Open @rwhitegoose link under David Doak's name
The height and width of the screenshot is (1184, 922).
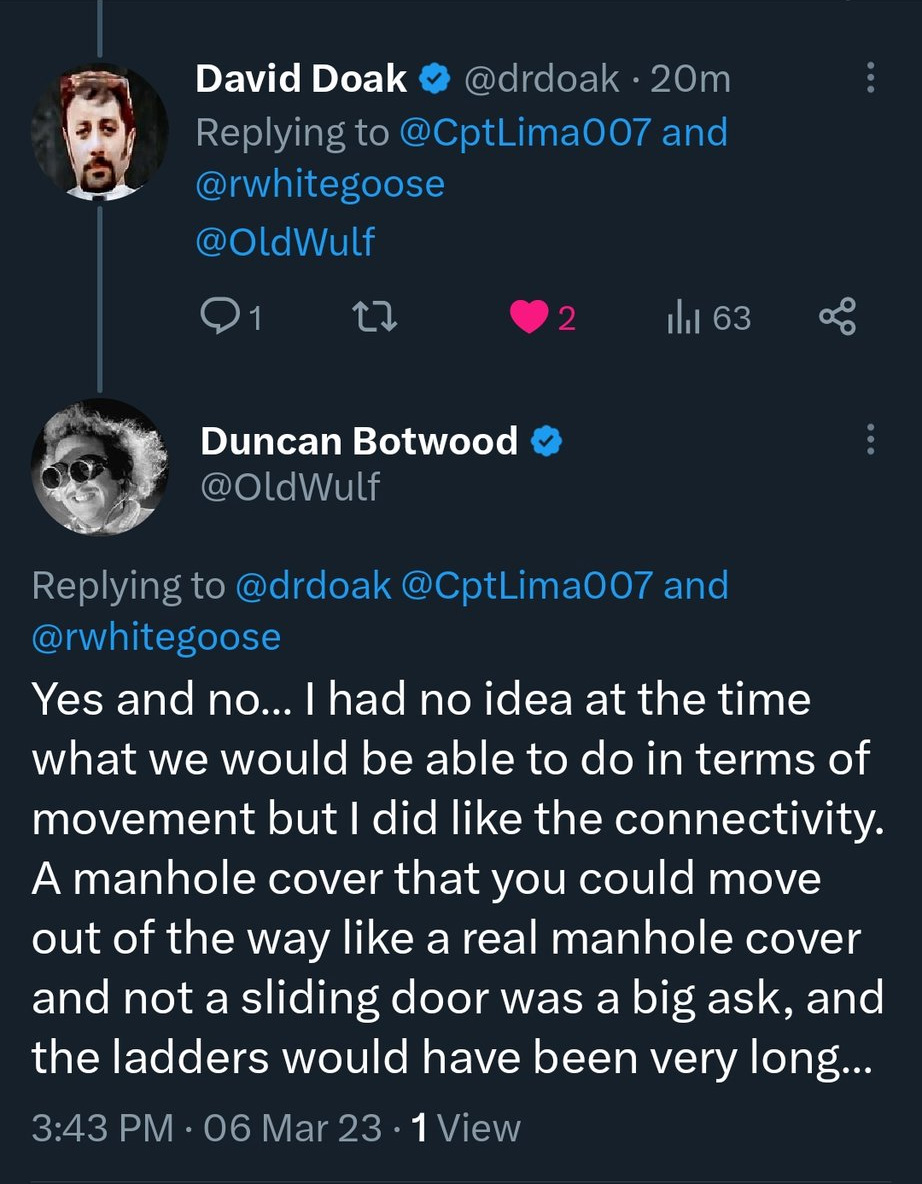point(320,184)
